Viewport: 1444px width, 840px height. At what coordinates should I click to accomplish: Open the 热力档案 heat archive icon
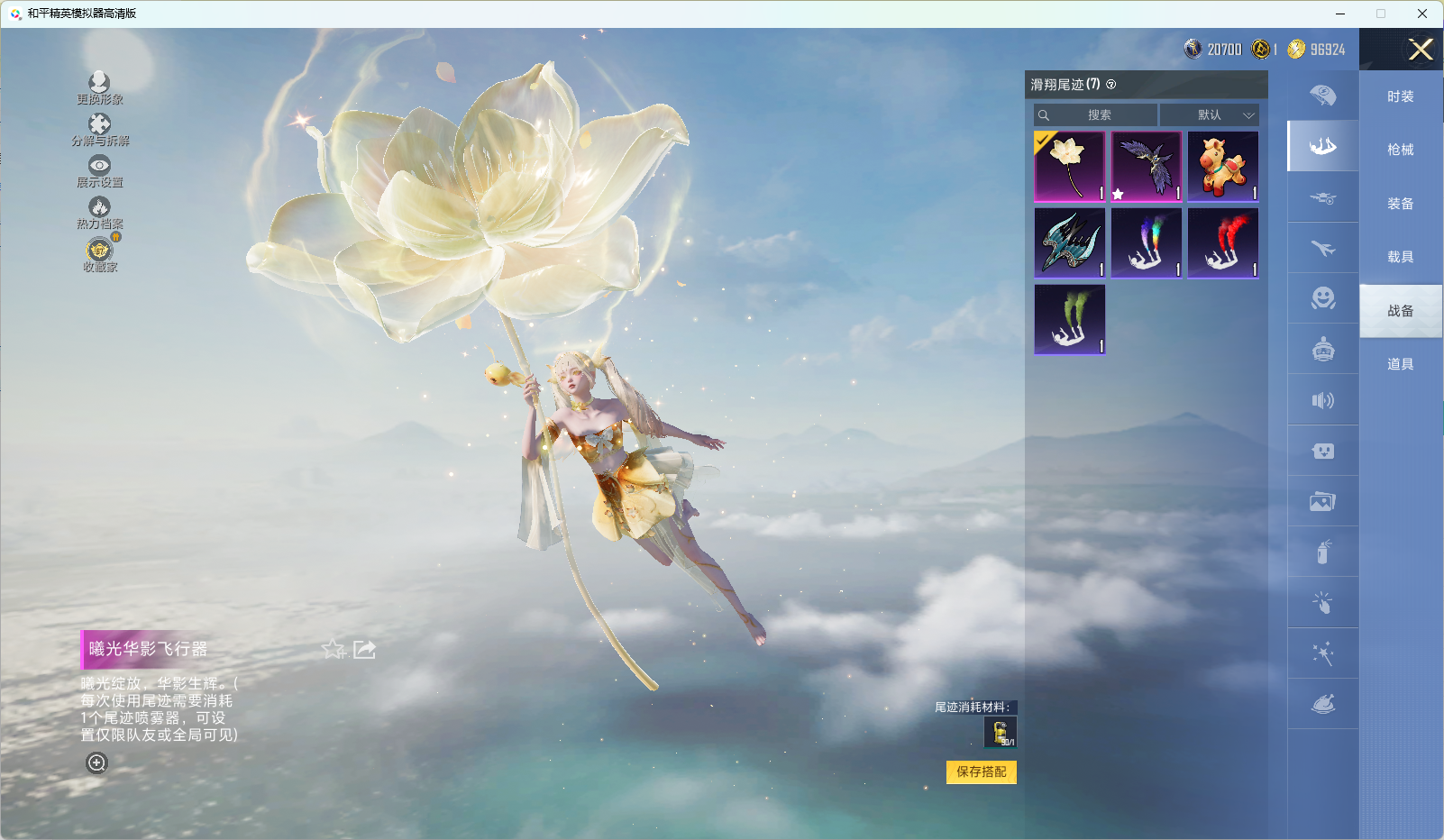point(99,213)
